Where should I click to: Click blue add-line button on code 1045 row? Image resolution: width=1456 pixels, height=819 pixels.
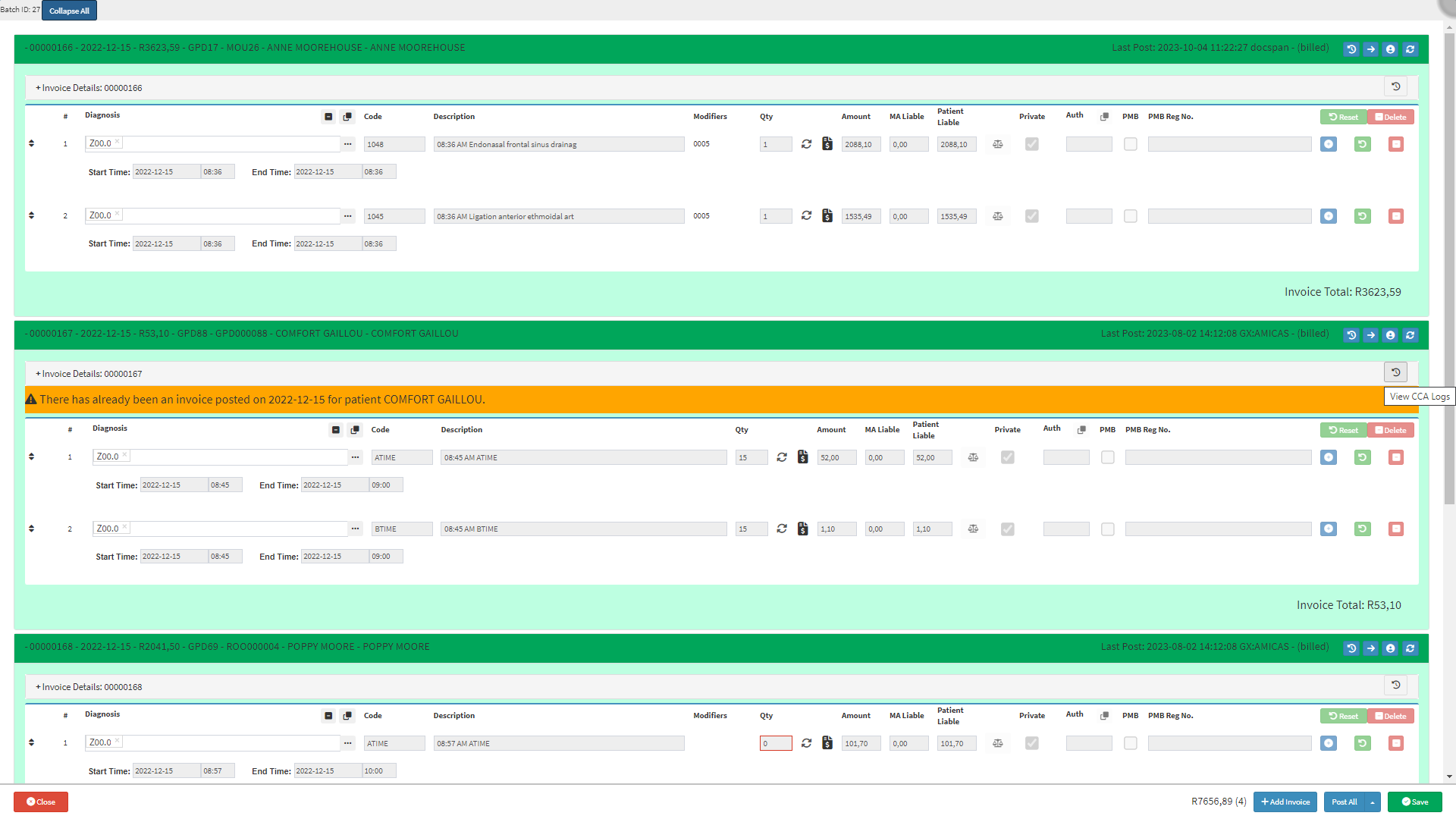click(x=1328, y=216)
